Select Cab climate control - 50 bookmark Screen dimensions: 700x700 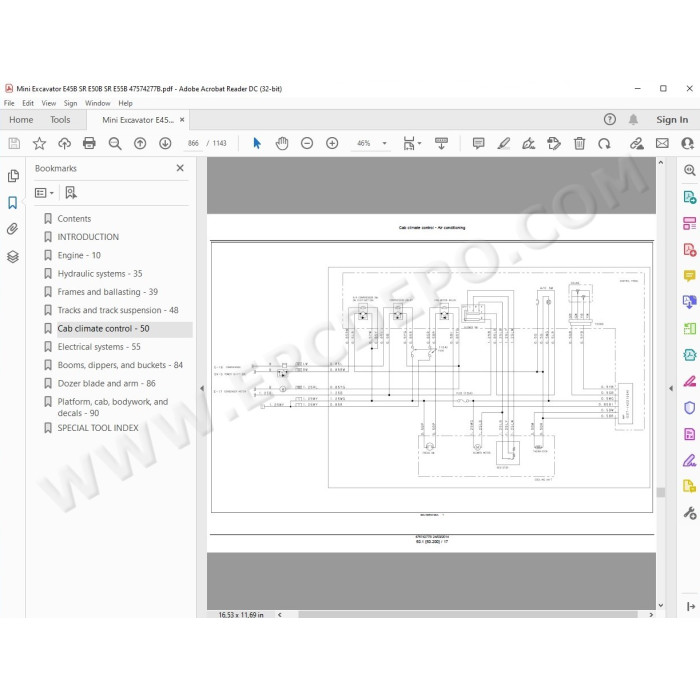click(x=103, y=329)
